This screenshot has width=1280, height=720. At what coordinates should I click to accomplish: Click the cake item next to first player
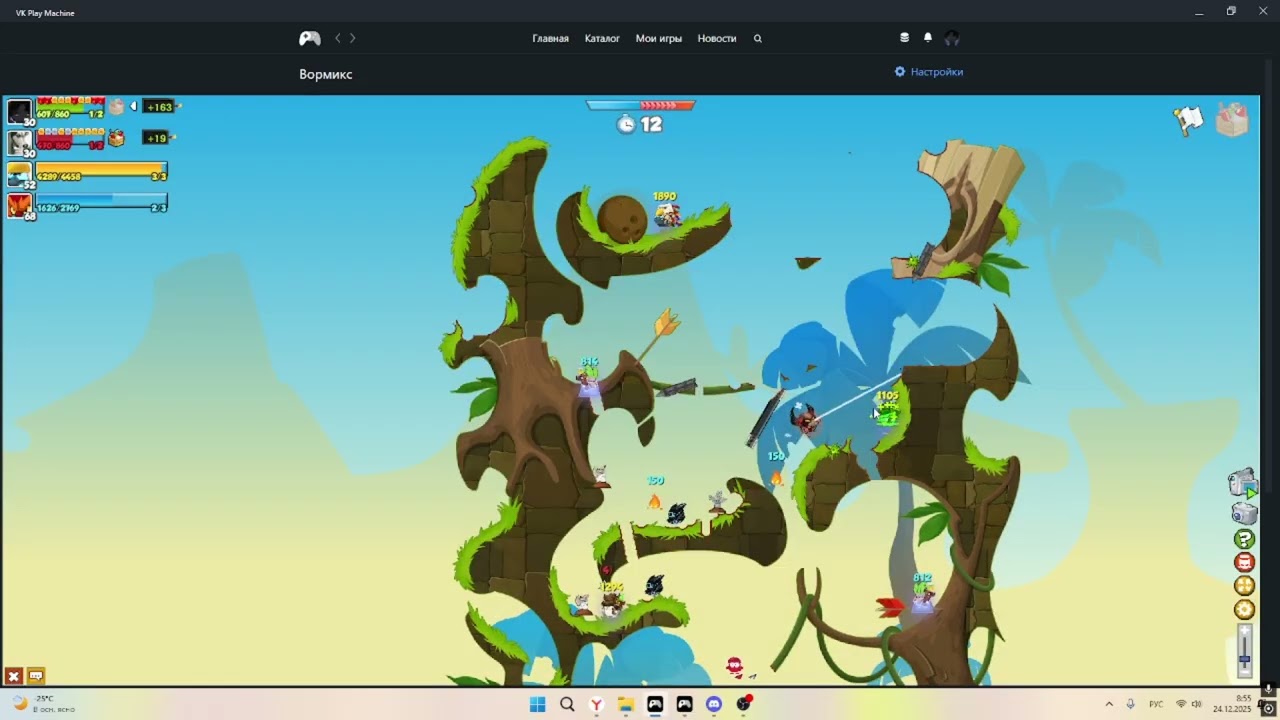[117, 106]
